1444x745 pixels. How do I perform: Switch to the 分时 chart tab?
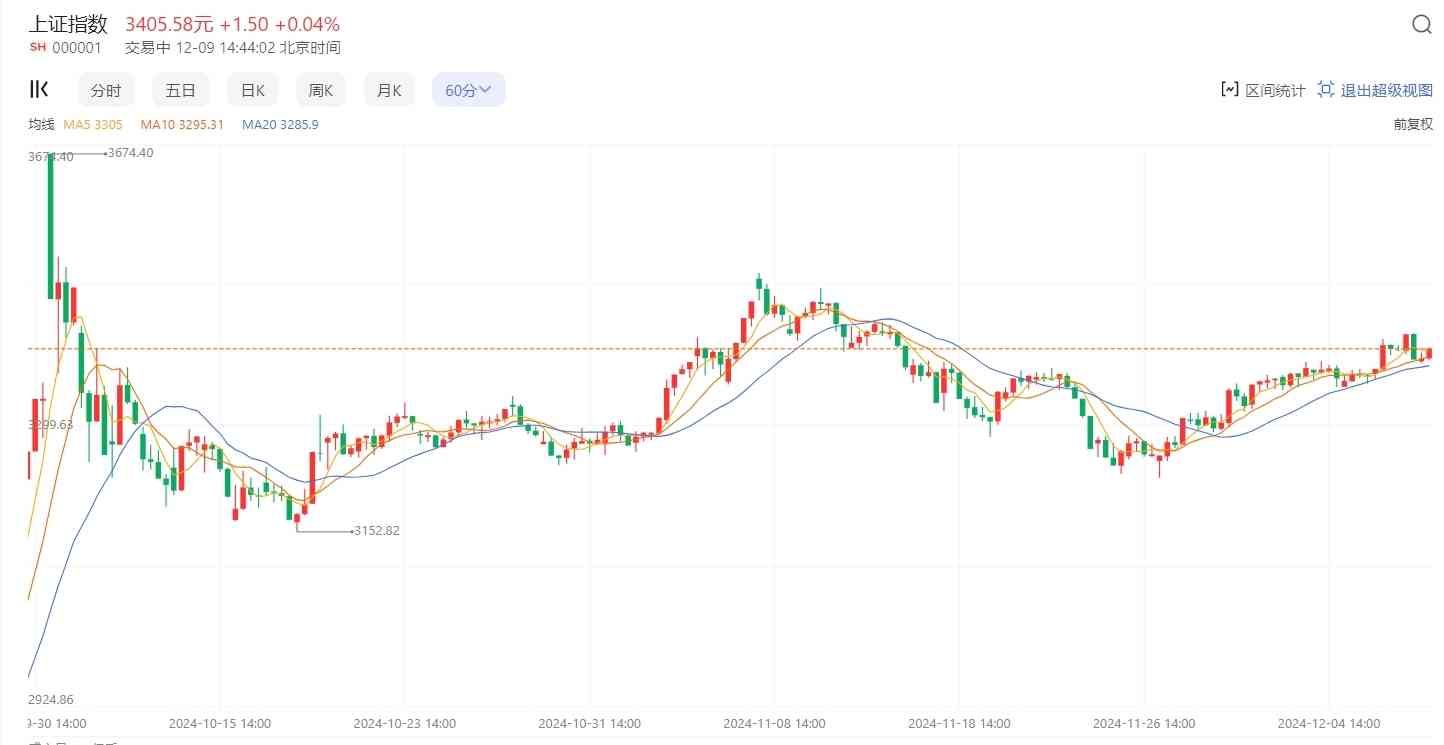point(106,90)
